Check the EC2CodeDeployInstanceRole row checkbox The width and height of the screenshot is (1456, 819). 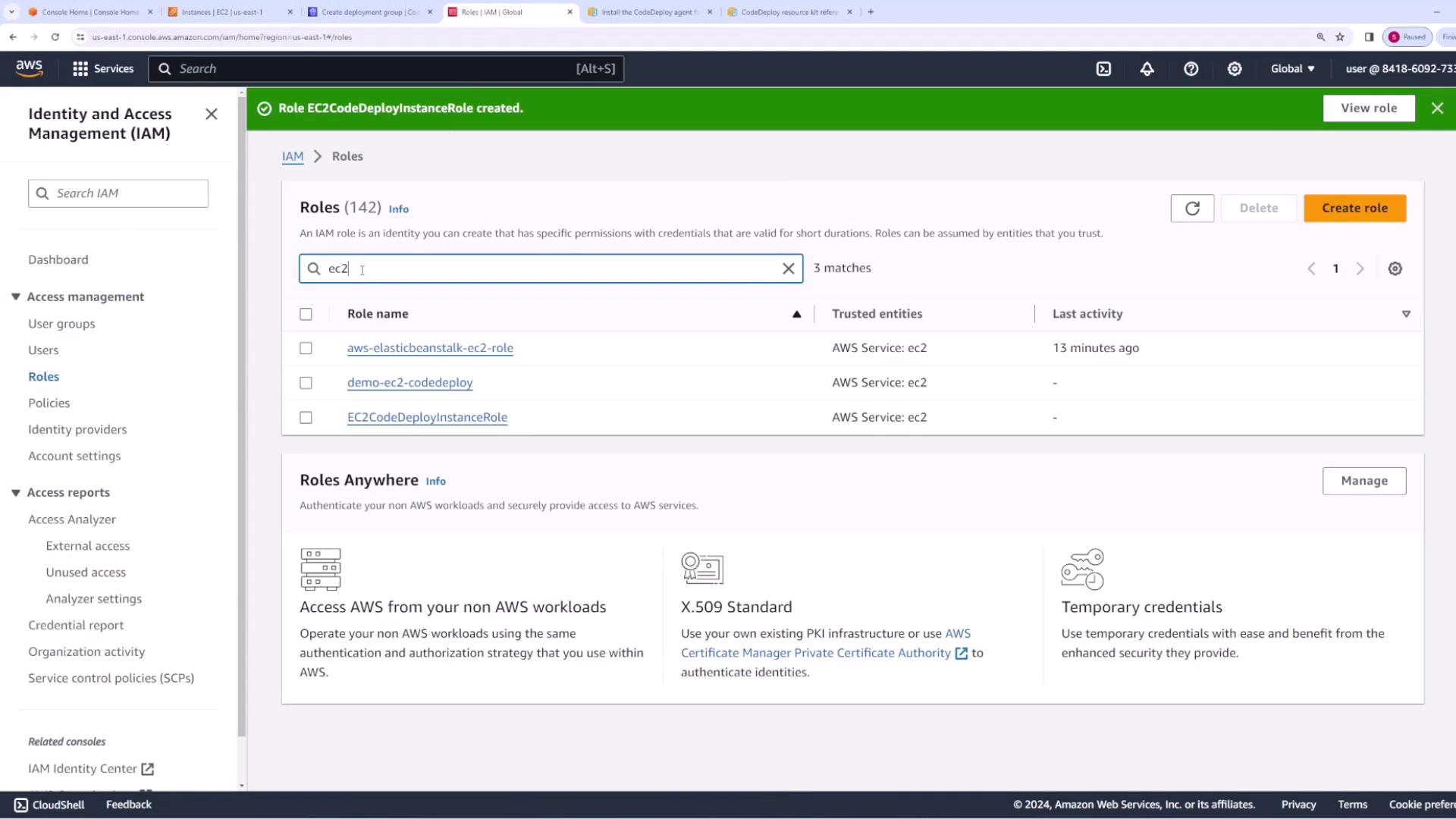(306, 418)
